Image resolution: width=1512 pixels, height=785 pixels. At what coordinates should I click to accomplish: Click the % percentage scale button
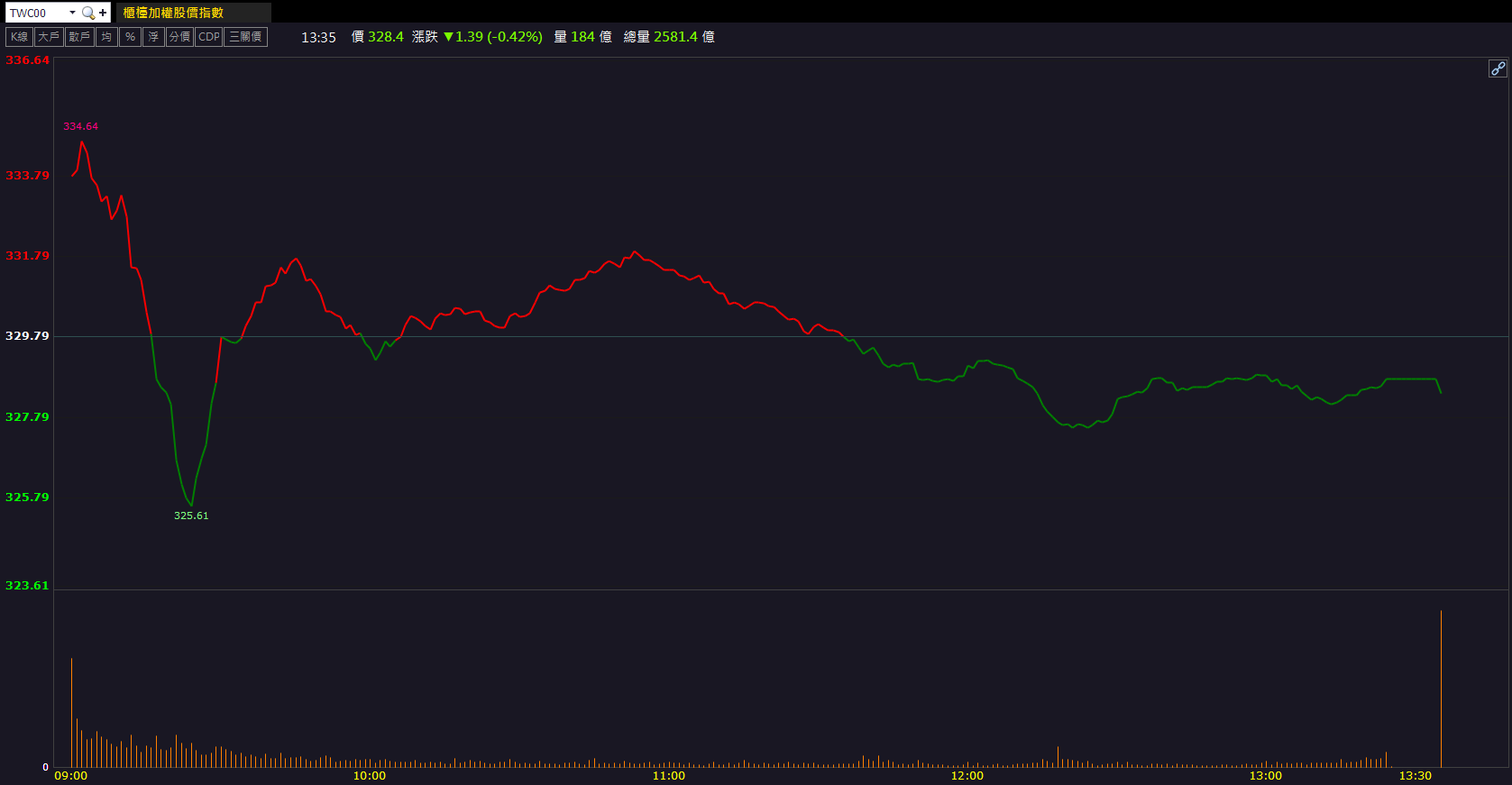(130, 37)
